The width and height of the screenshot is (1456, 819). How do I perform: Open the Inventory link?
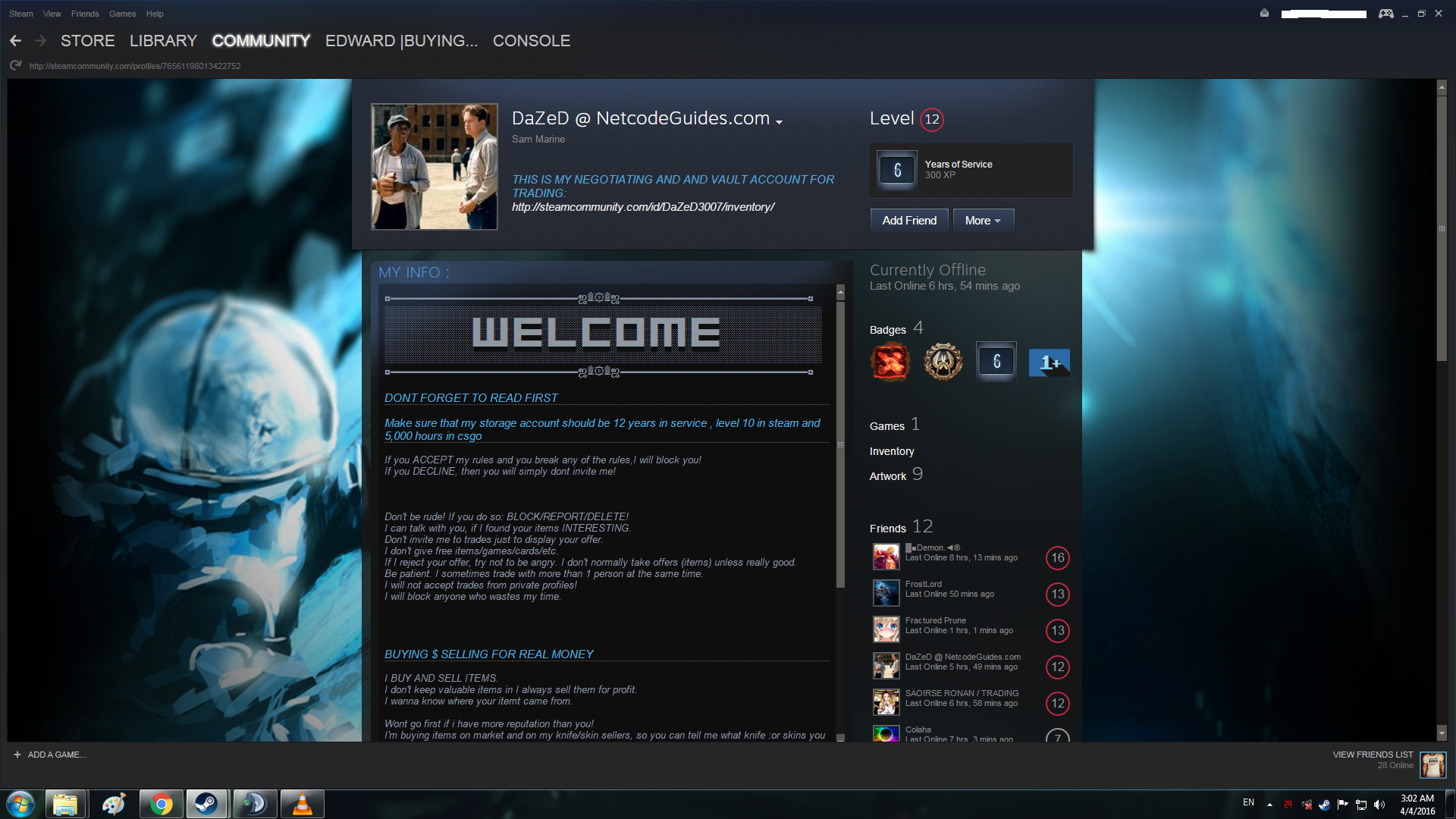coord(892,451)
